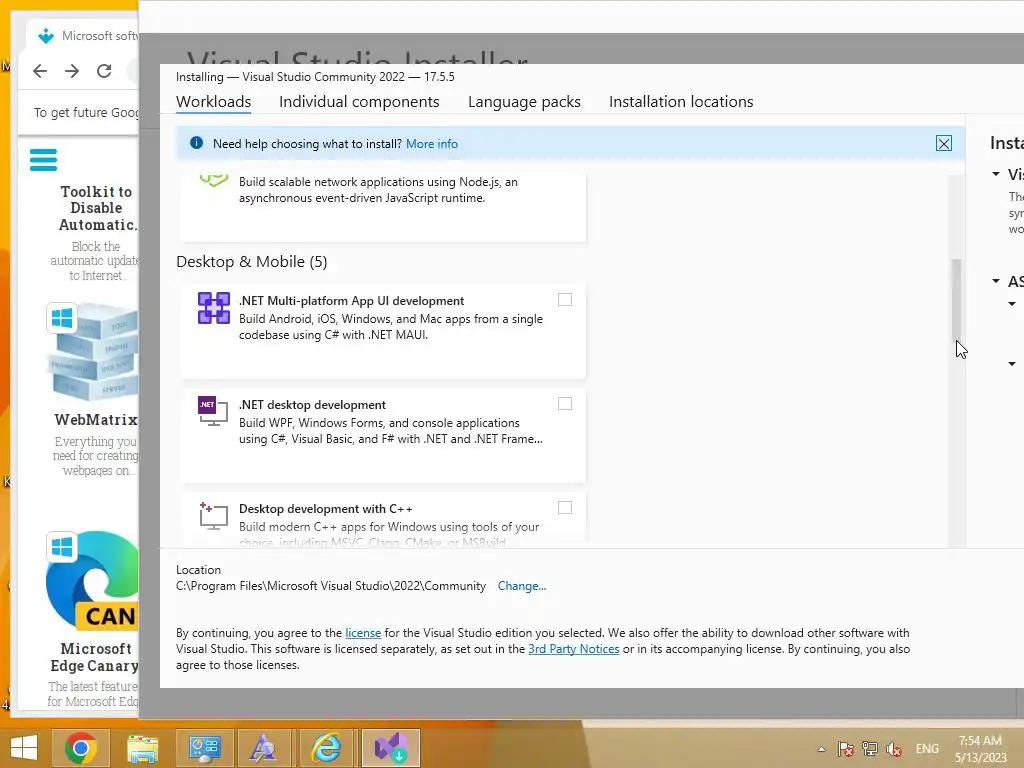
Task: Open File Explorer from the taskbar
Action: point(142,748)
